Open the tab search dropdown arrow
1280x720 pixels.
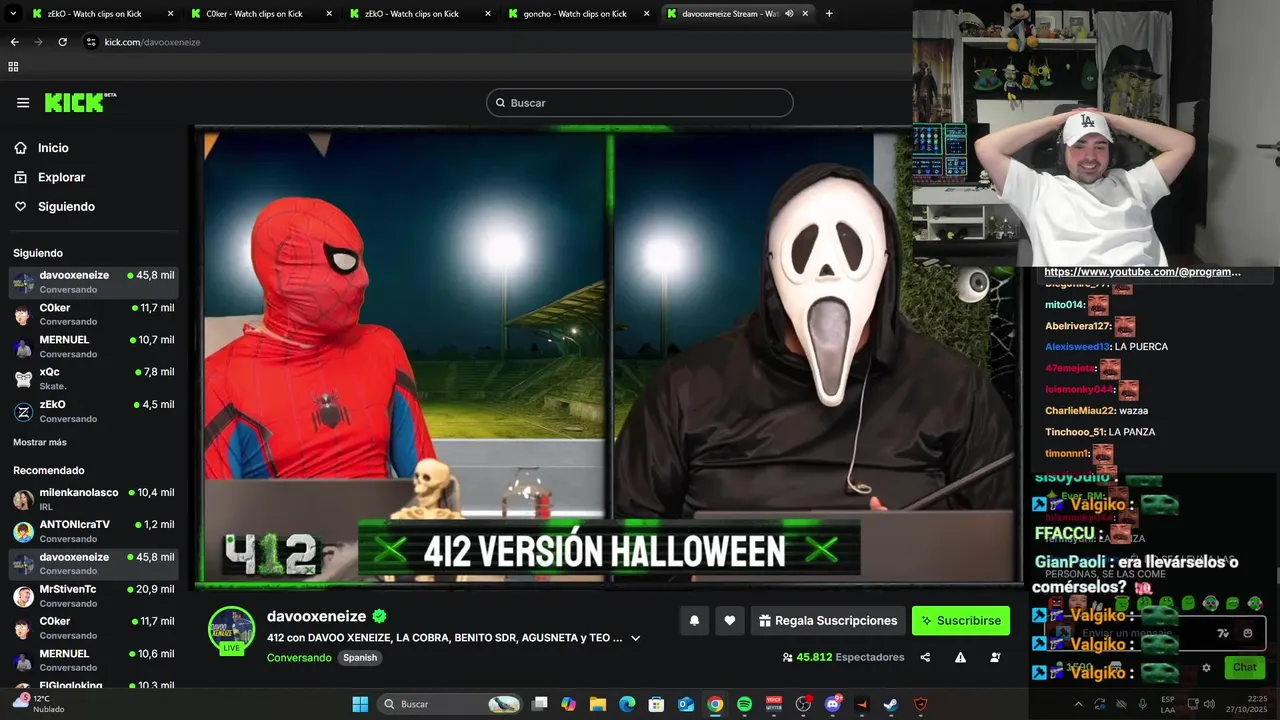pos(13,14)
